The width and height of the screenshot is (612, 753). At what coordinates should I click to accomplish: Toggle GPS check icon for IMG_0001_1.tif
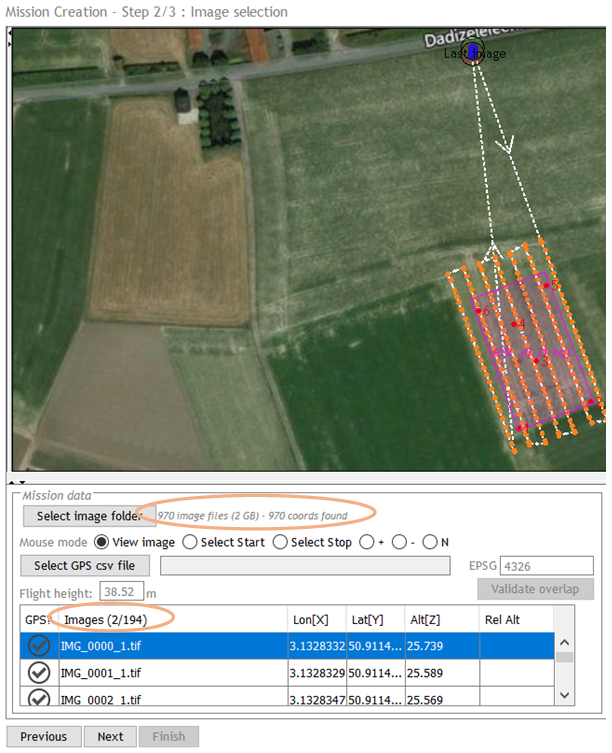click(39, 672)
